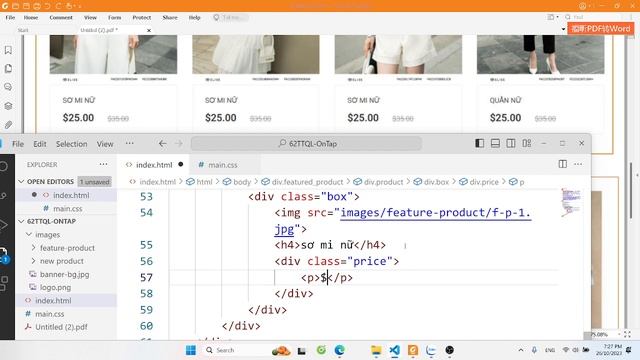Go back with the left arrow in VS Code

[162, 143]
